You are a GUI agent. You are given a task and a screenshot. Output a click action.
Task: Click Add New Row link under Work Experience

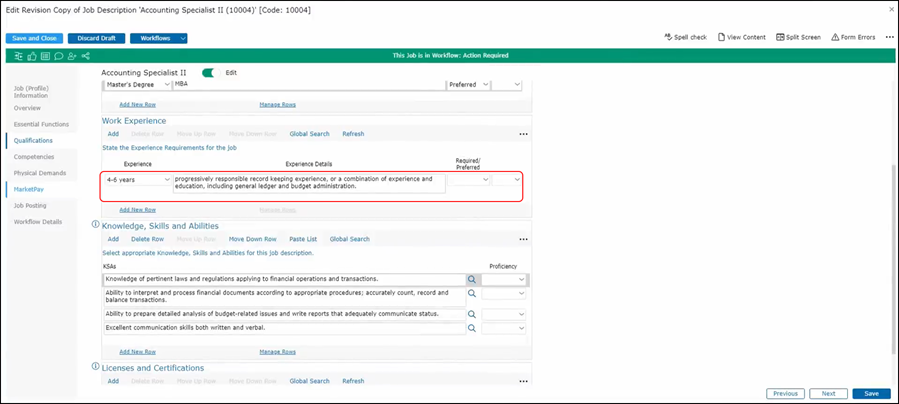(137, 210)
